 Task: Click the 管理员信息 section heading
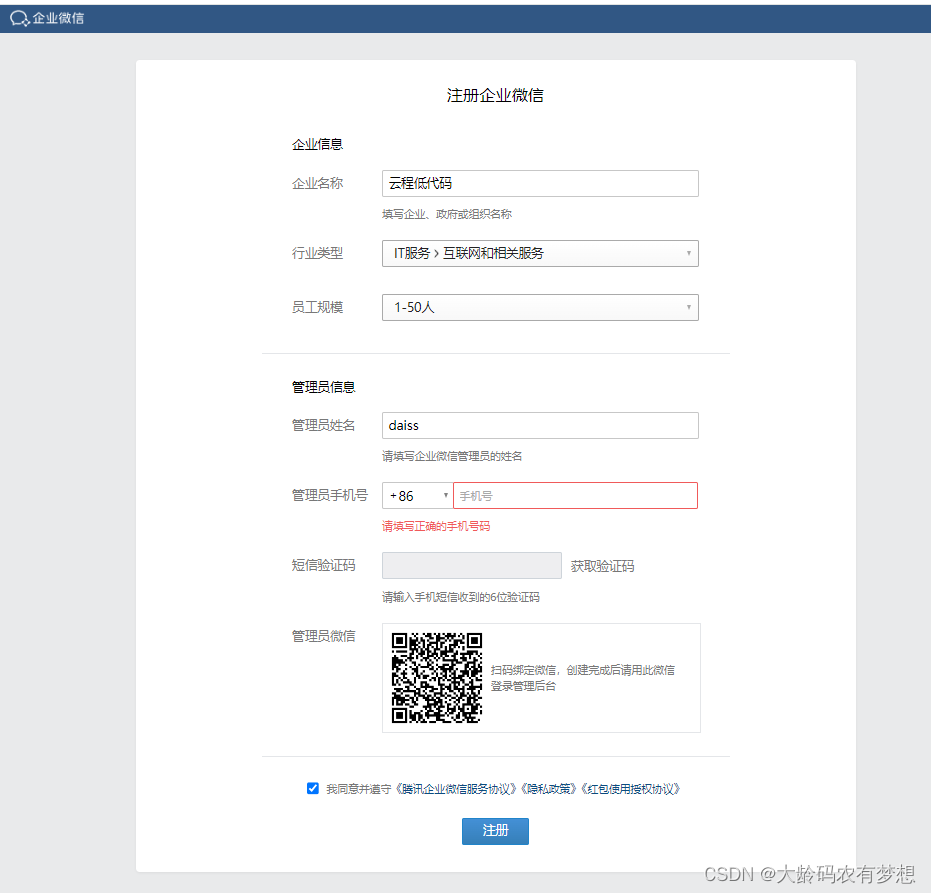point(323,387)
